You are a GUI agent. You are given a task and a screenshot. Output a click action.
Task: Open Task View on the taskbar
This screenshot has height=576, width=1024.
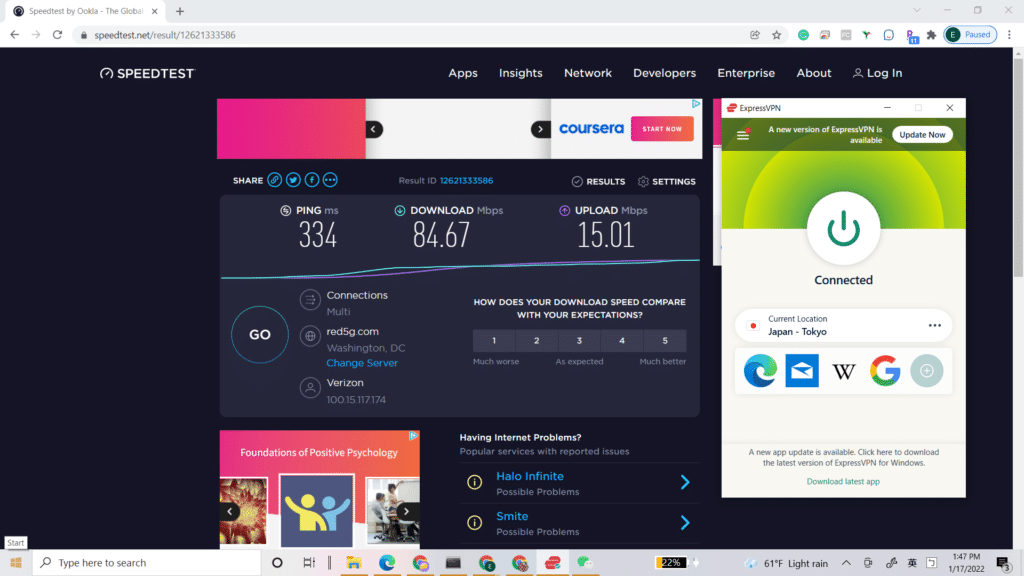click(x=309, y=562)
